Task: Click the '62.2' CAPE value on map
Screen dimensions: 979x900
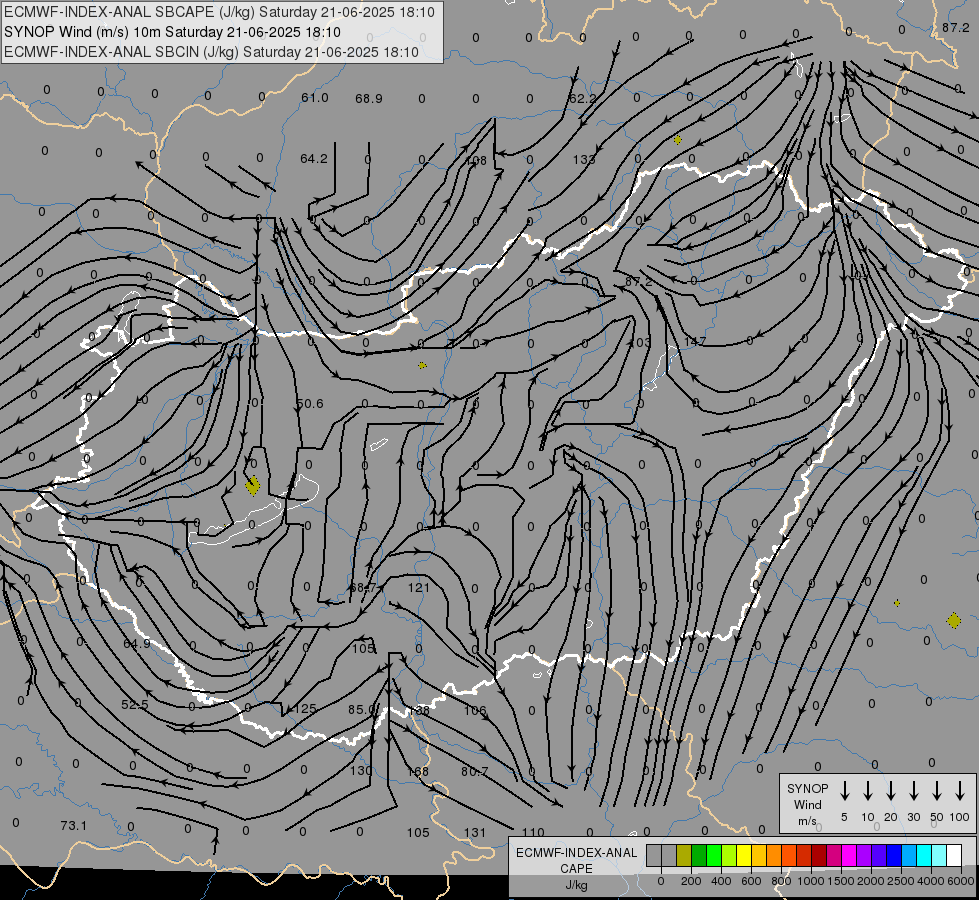Action: click(x=582, y=98)
